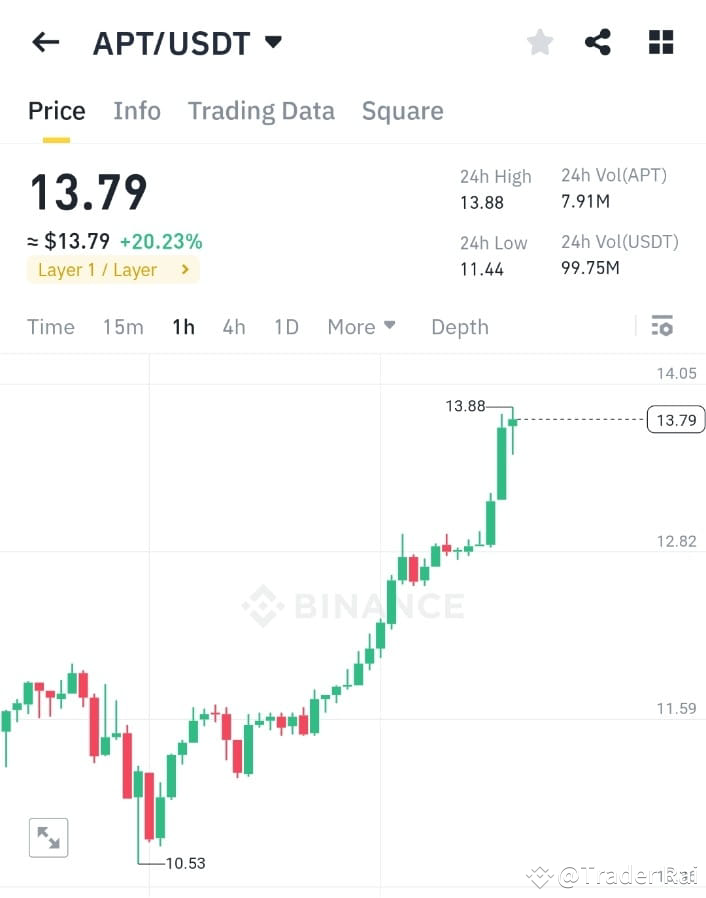Select the Time chart view
The height and width of the screenshot is (898, 706).
point(50,326)
